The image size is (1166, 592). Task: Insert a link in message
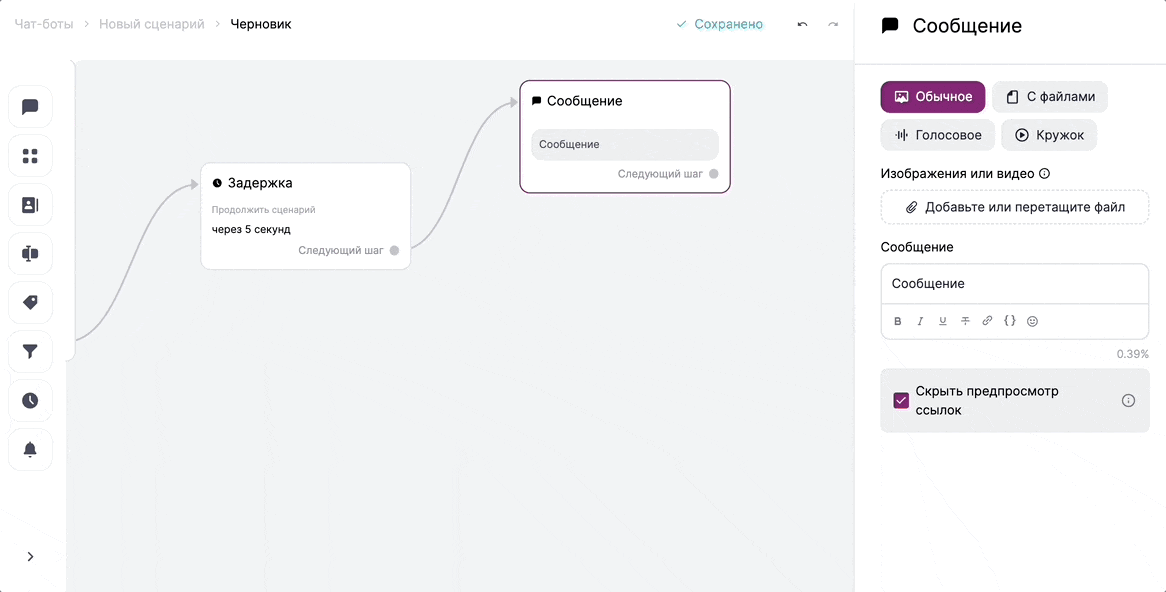click(988, 321)
